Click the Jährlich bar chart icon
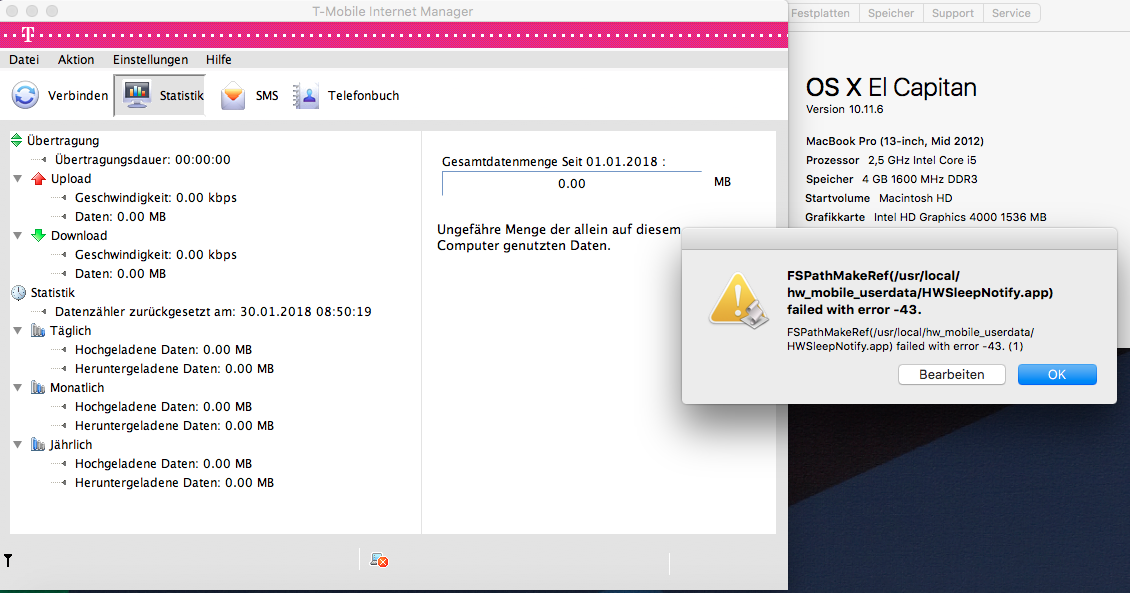 coord(37,444)
